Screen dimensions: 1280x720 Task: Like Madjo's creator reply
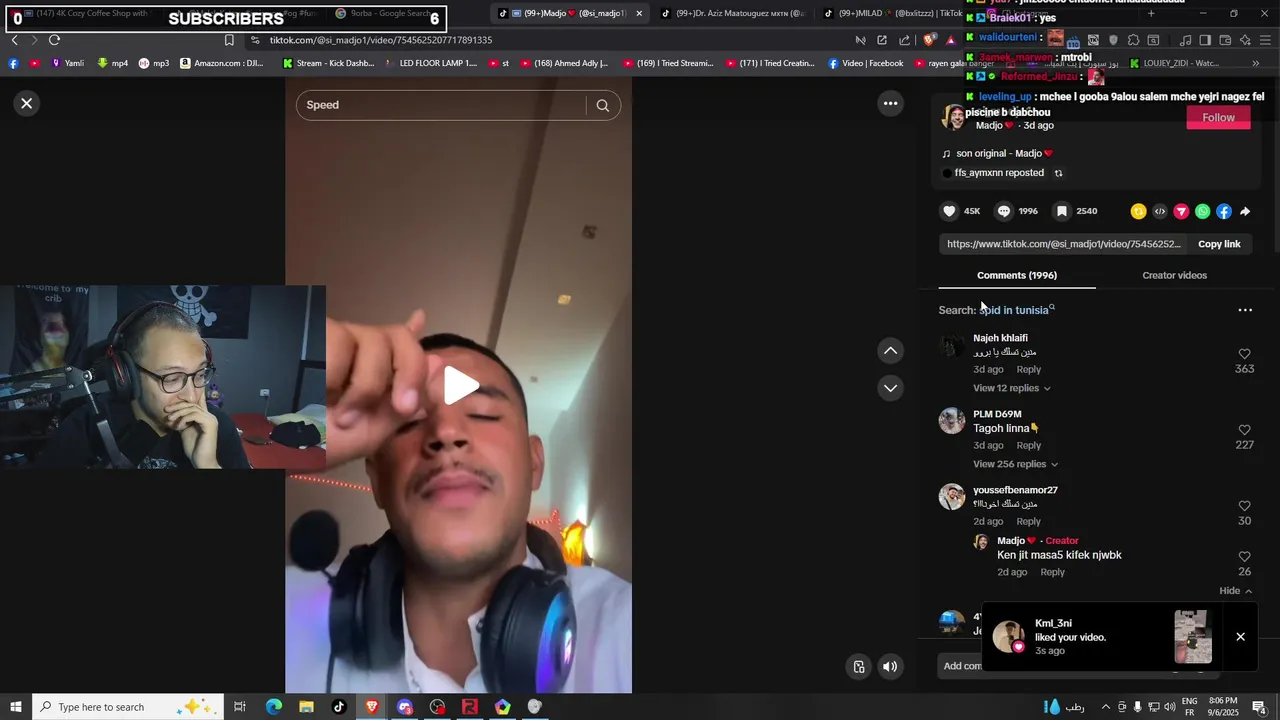1244,557
